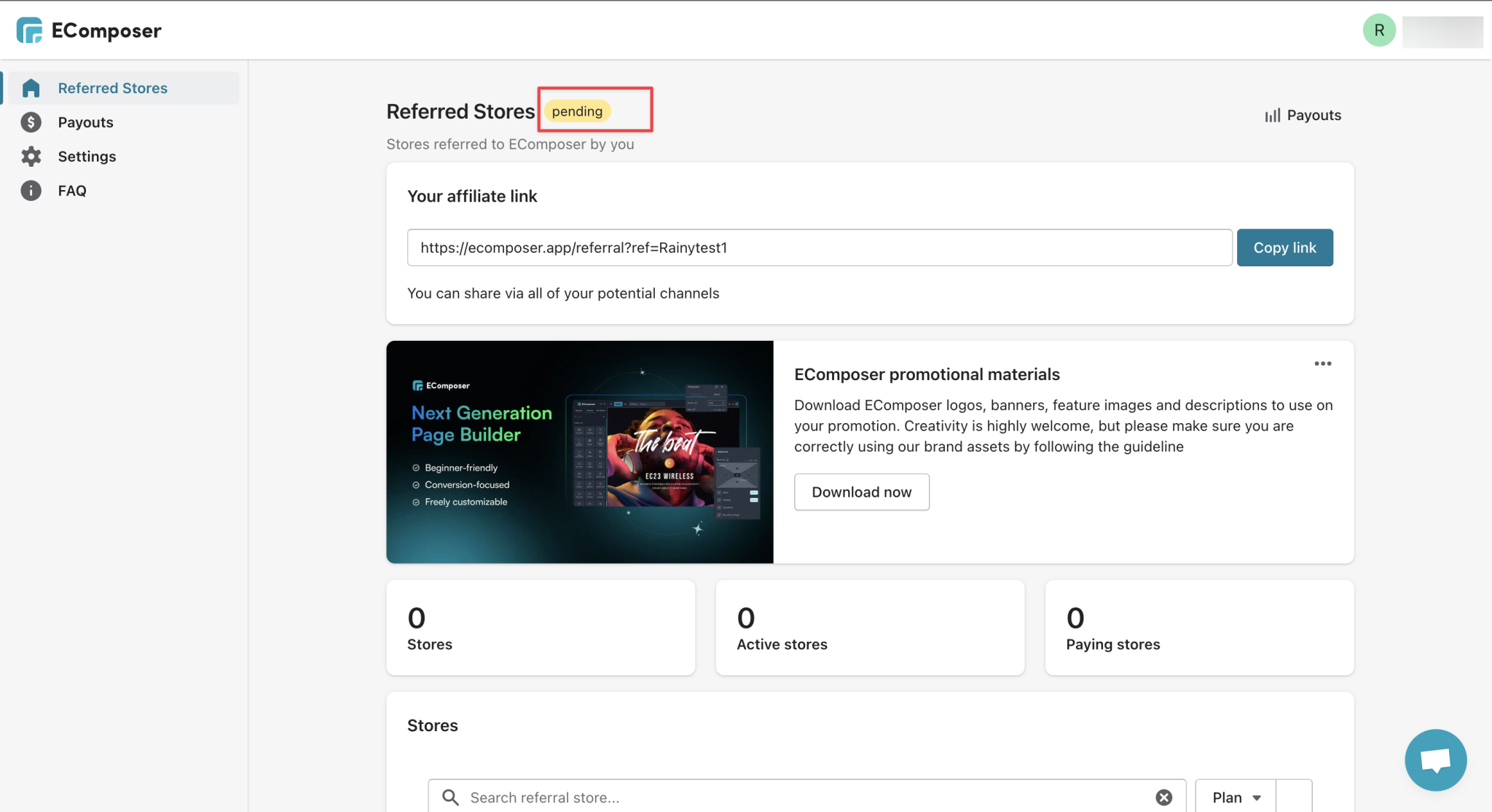The width and height of the screenshot is (1492, 812).
Task: Open the chat support bubble
Action: coord(1435,760)
